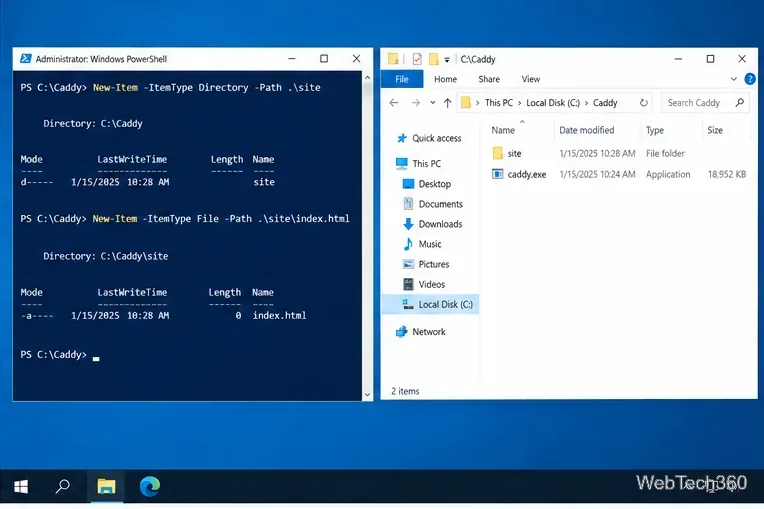Select Local Disk (C:) in the navigation pane
The image size is (764, 509).
pos(430,304)
